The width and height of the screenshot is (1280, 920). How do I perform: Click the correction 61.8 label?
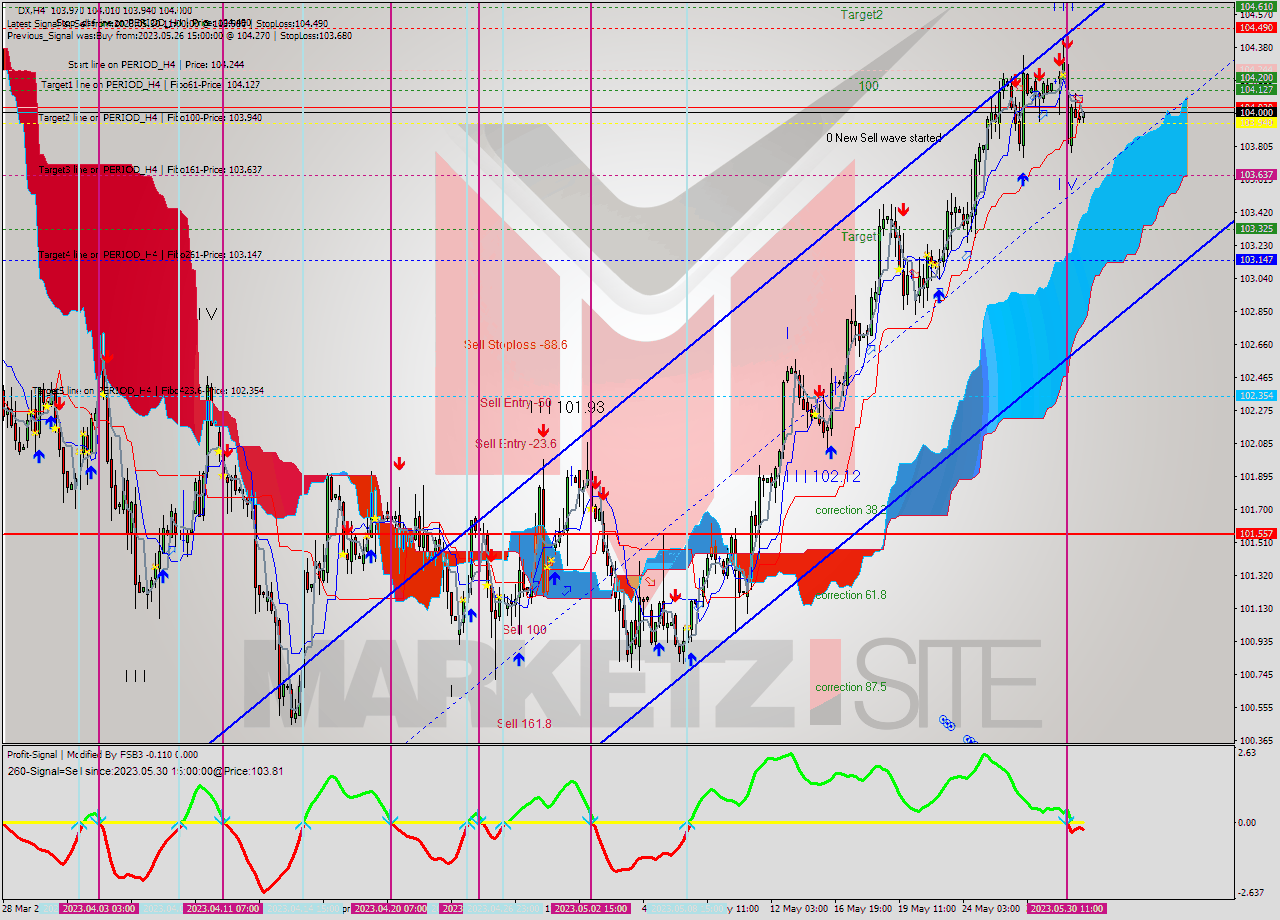pos(851,595)
